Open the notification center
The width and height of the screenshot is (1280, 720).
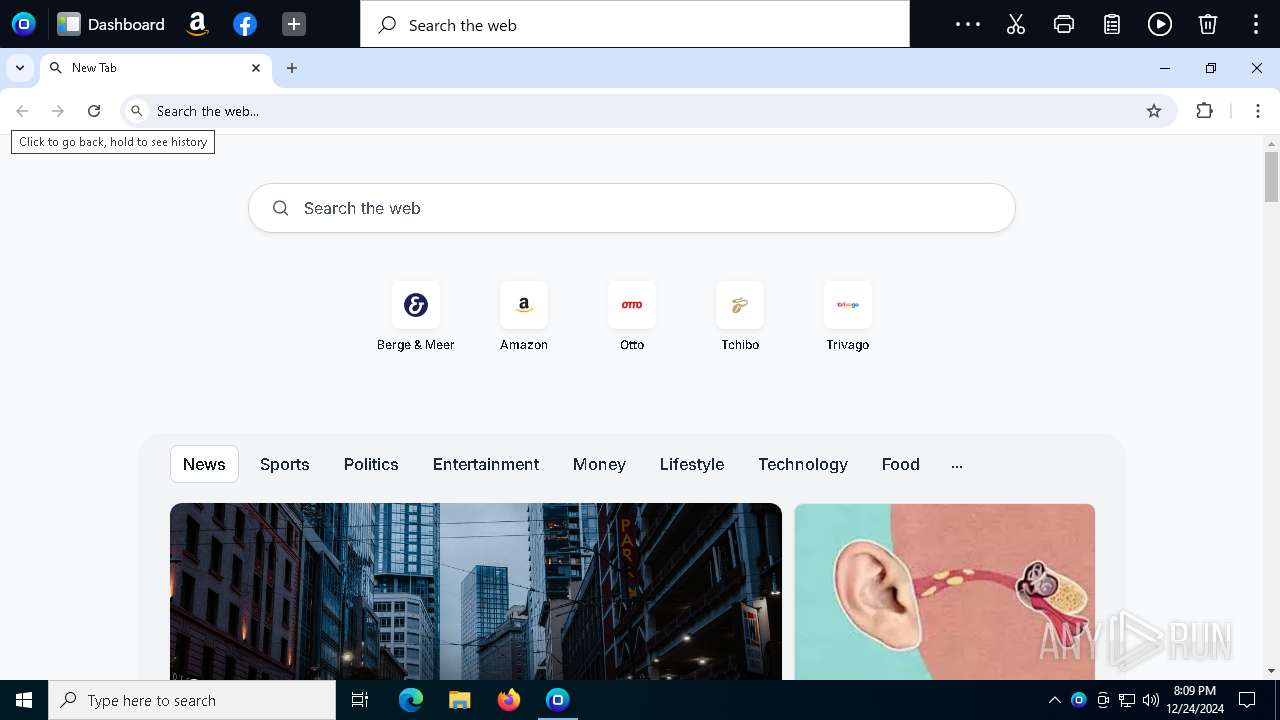(x=1247, y=700)
